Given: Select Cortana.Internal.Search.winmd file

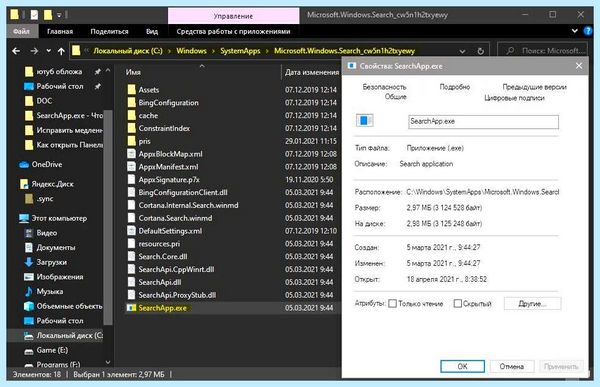Looking at the screenshot, I should pos(188,205).
